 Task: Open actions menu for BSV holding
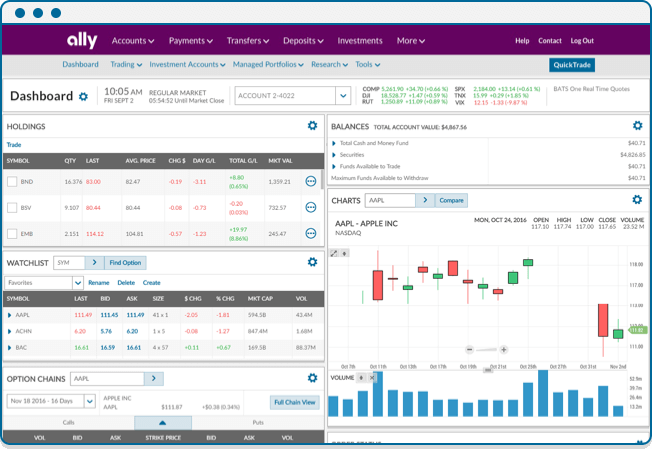pos(311,207)
